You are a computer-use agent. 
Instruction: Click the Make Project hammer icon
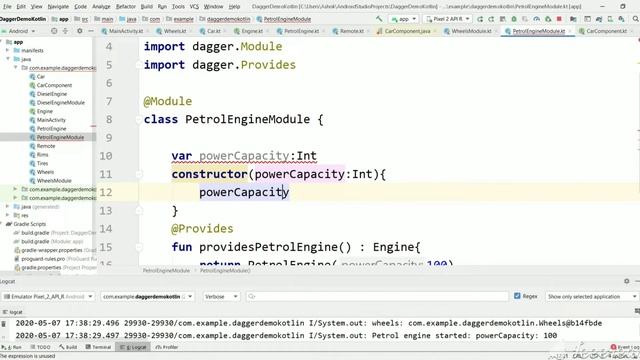[379, 19]
